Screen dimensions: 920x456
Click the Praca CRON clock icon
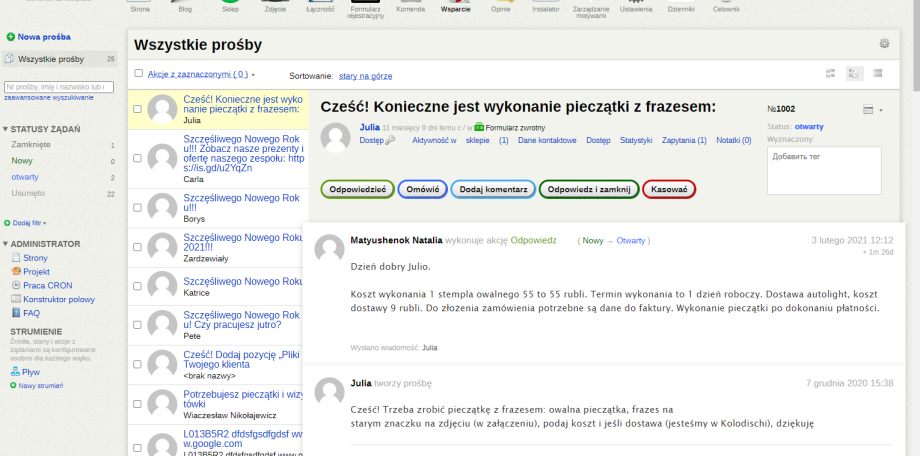16,285
